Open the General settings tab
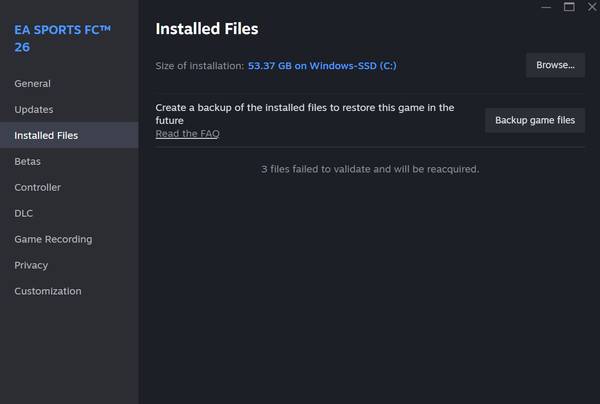Screen dimensions: 600x404 32,84
